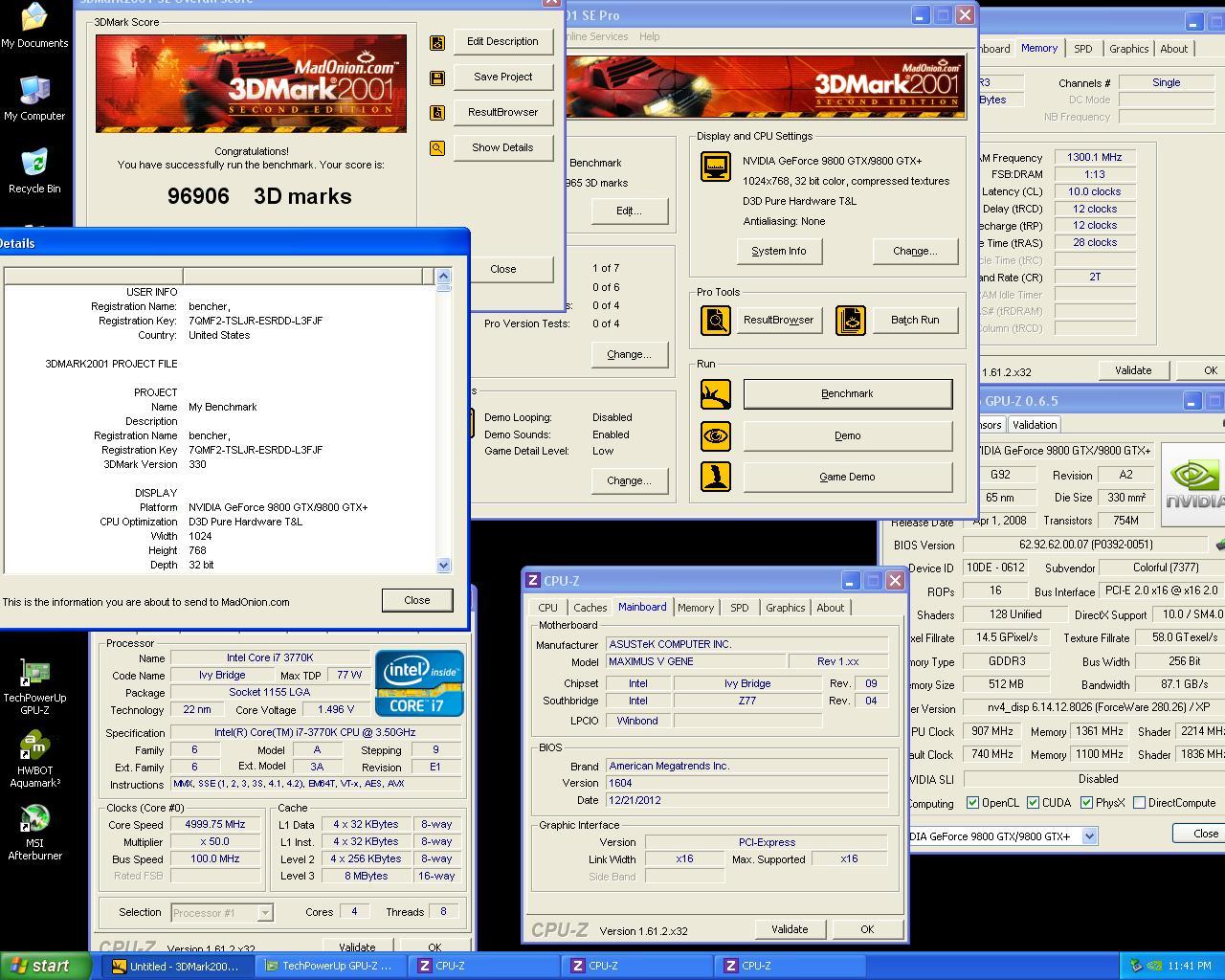This screenshot has height=980, width=1225.
Task: Click Validate in mainboard CPU-Z window
Action: (x=790, y=929)
